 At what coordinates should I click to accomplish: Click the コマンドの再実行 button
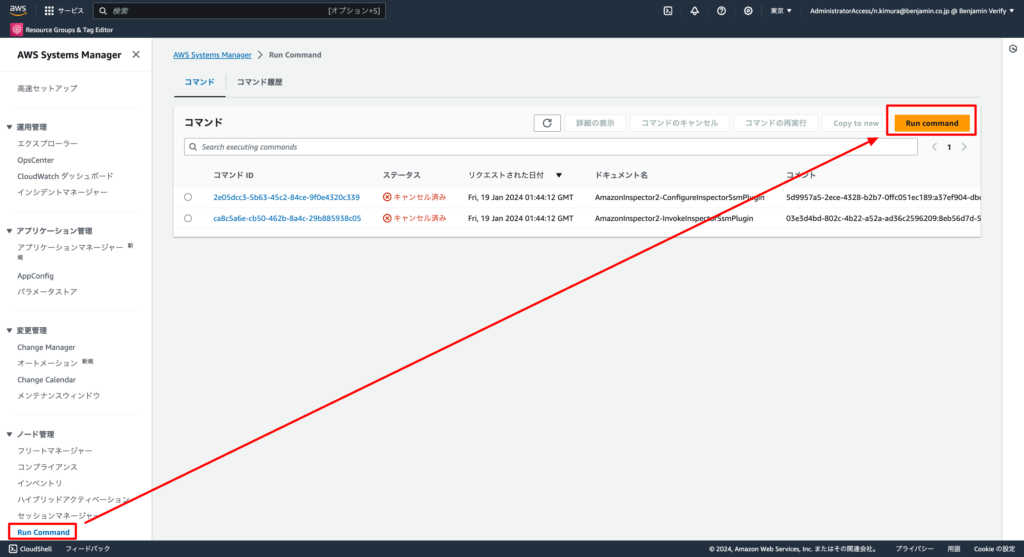[x=775, y=123]
